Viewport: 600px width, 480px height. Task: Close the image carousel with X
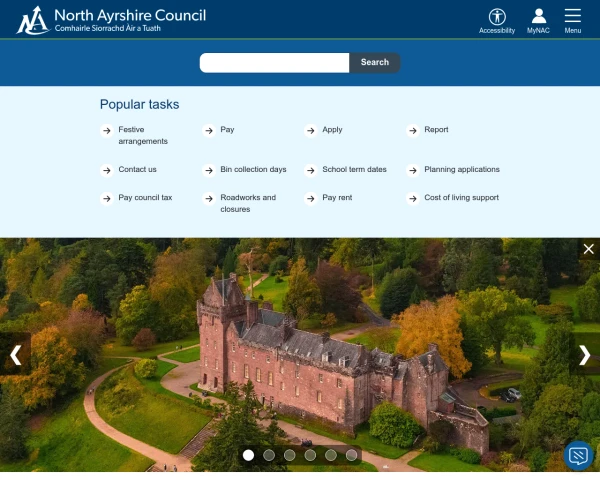point(588,249)
